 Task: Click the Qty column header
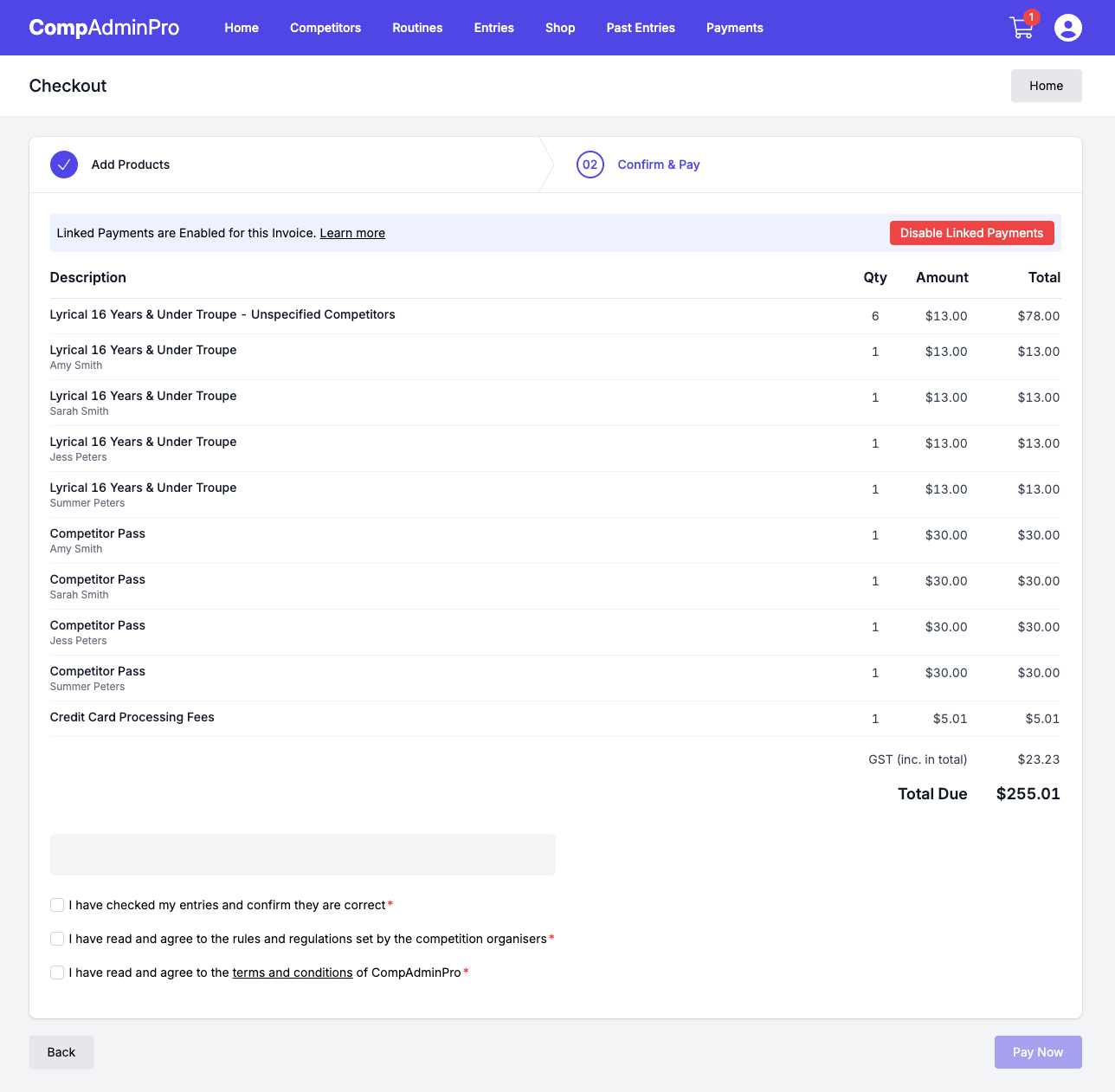(x=875, y=277)
